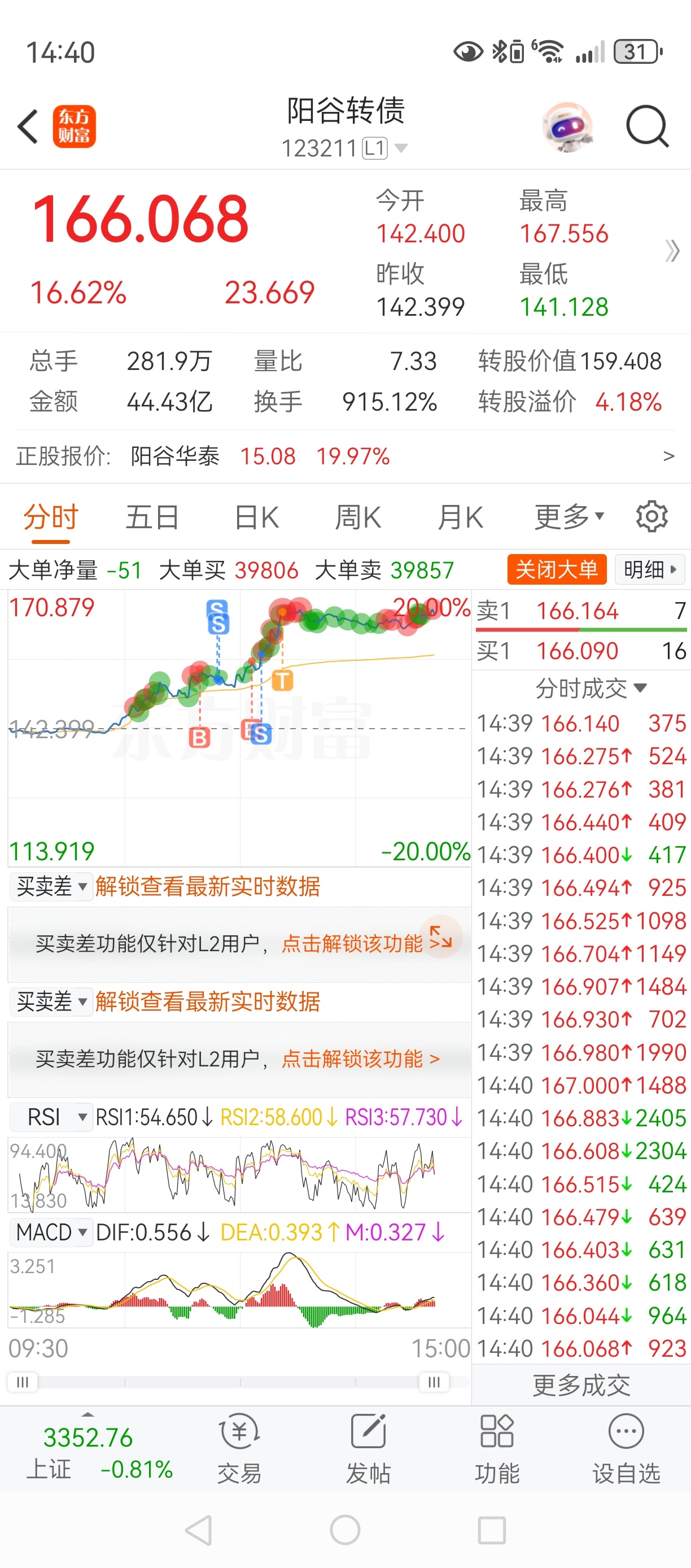The height and width of the screenshot is (1568, 691).
Task: Tap the 大单净量 -51 value
Action: pos(124,570)
